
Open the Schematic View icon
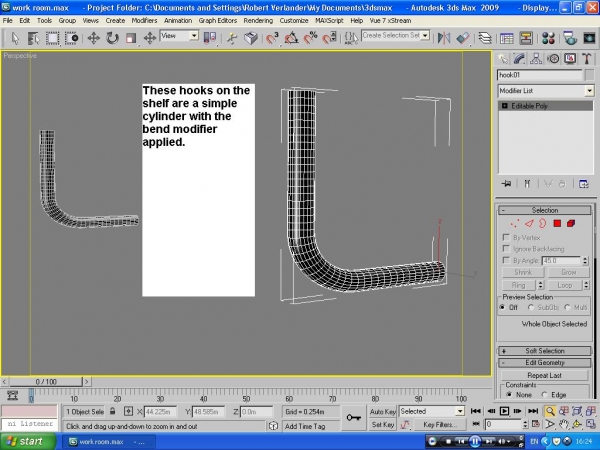pos(526,38)
